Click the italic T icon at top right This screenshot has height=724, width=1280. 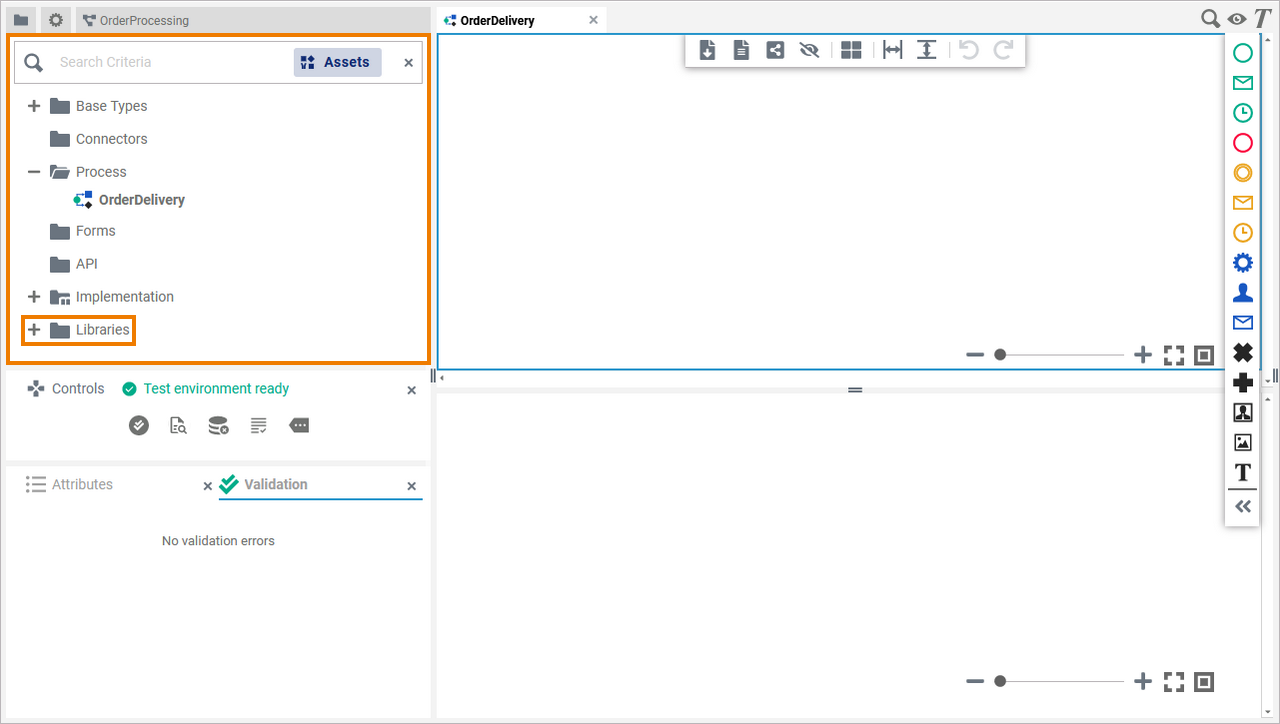pyautogui.click(x=1263, y=19)
